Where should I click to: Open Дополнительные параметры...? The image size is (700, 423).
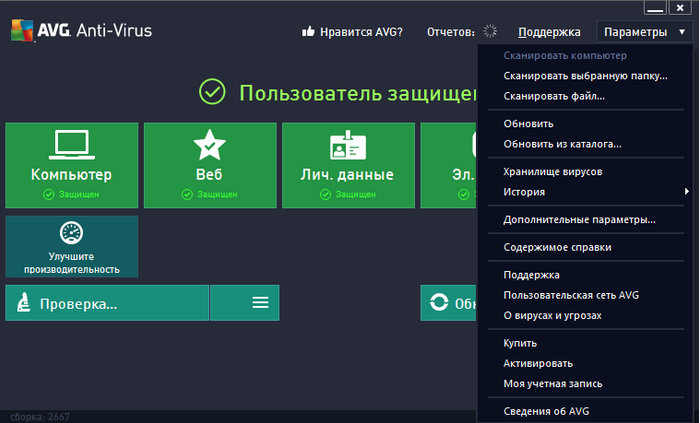[x=579, y=220]
